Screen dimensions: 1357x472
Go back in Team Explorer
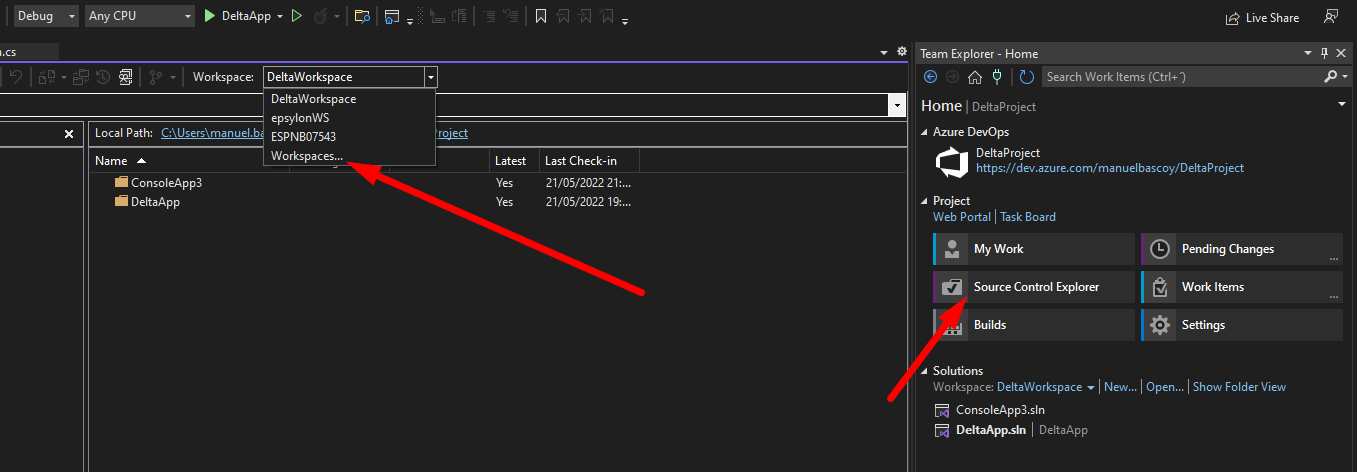point(931,77)
